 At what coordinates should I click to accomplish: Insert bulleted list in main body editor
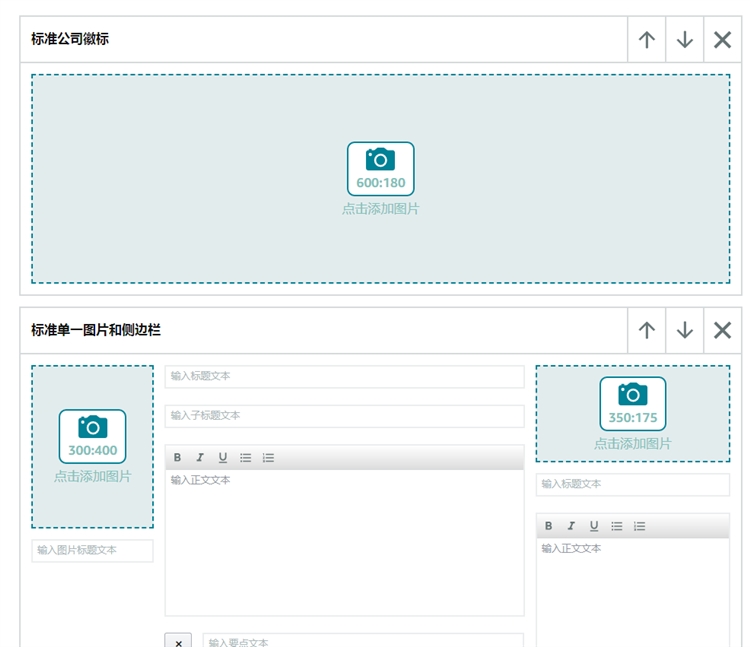[x=245, y=458]
